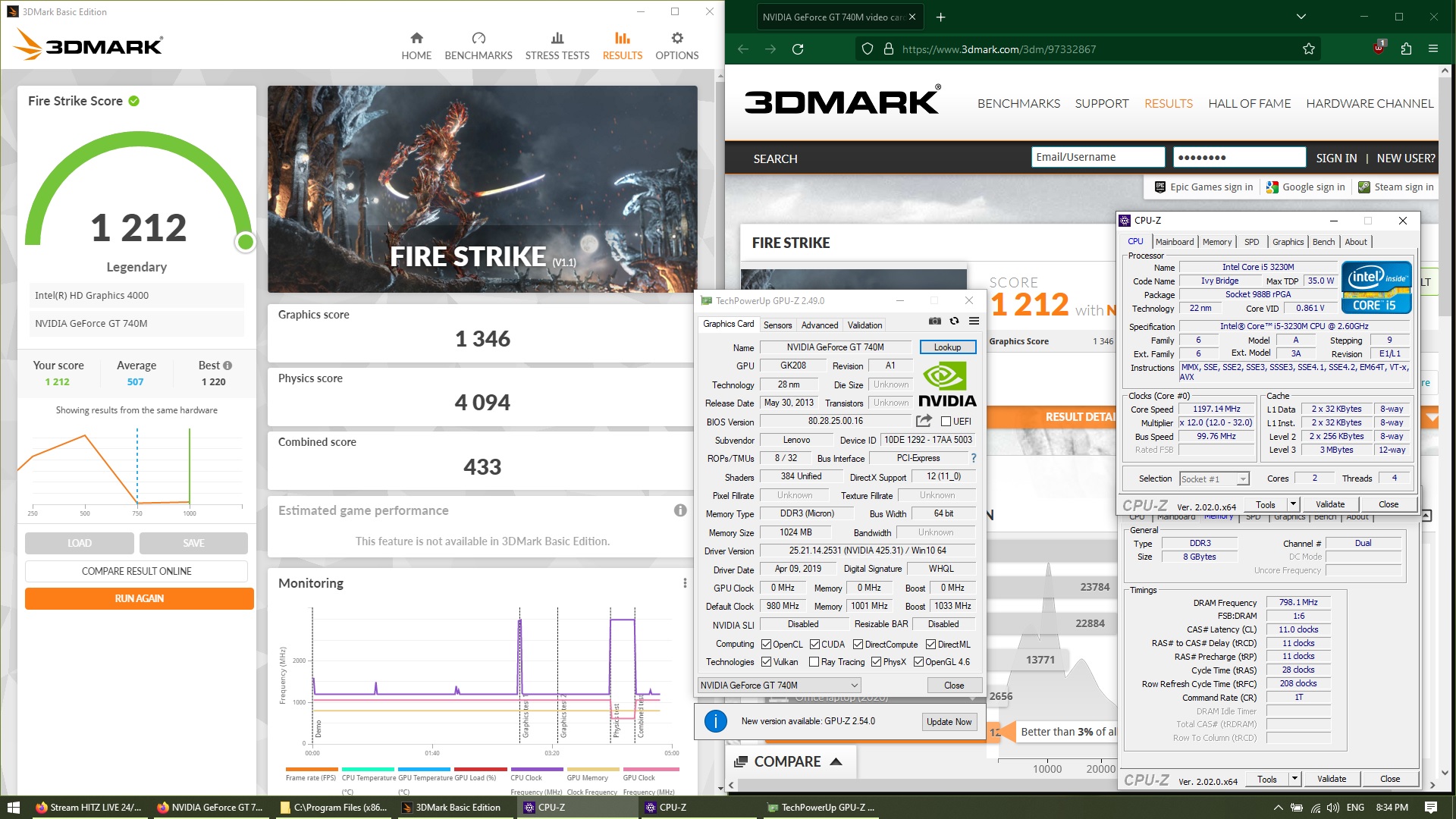Viewport: 1456px width, 819px height.
Task: Click the Fire Strike preview image
Action: pyautogui.click(x=482, y=189)
